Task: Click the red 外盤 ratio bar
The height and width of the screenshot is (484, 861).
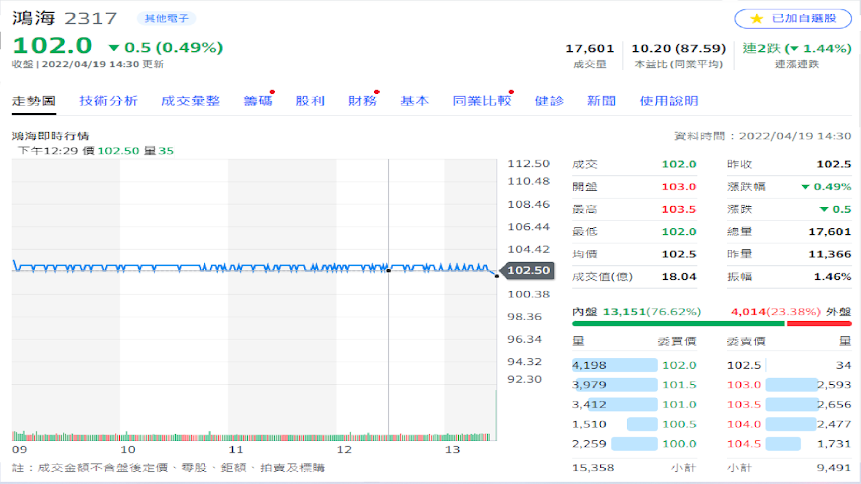Action: click(x=819, y=324)
